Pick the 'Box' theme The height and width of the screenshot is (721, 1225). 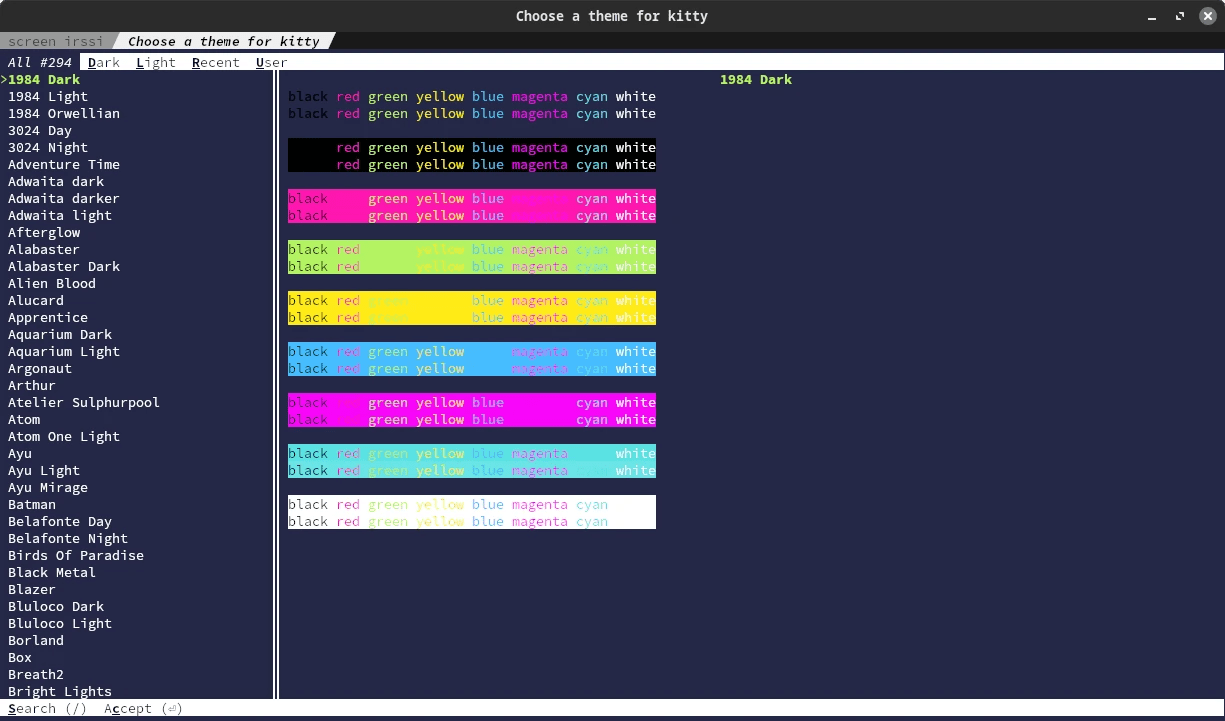click(20, 657)
